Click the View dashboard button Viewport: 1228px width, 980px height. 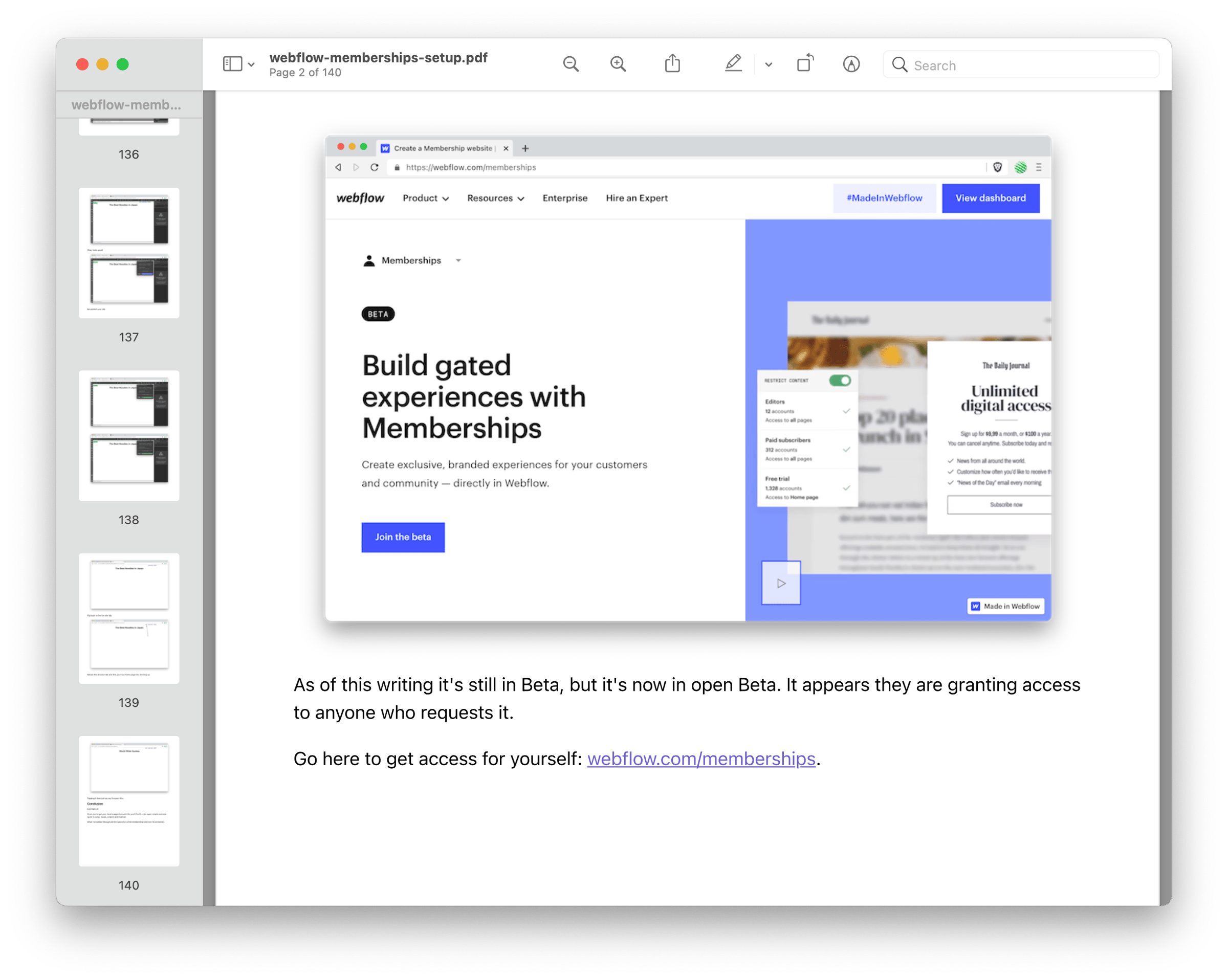click(991, 198)
